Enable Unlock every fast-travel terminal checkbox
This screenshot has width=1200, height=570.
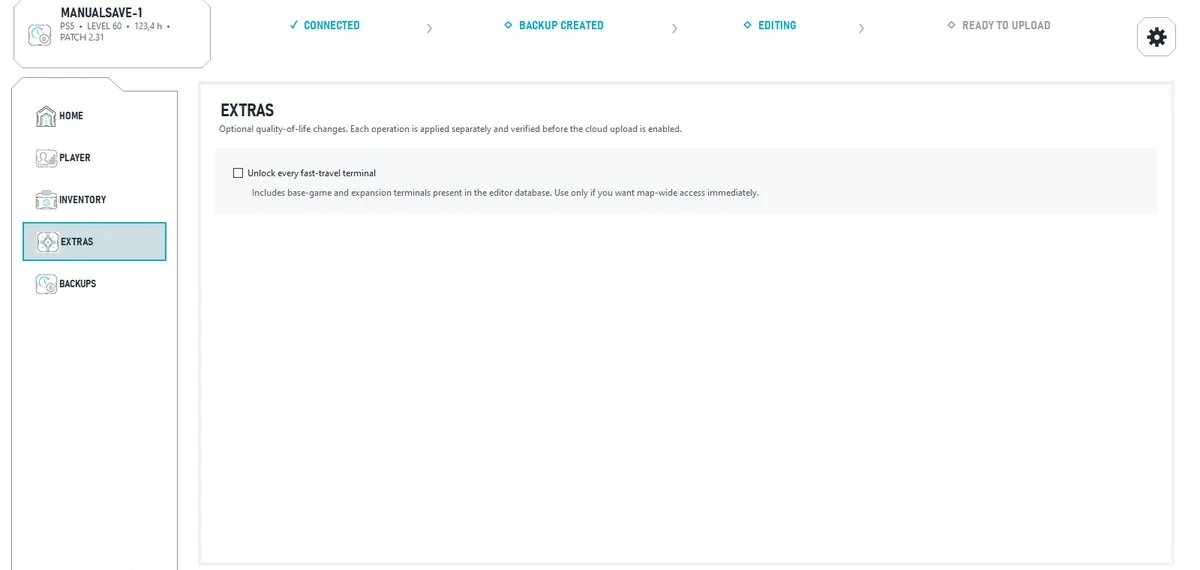pyautogui.click(x=238, y=173)
